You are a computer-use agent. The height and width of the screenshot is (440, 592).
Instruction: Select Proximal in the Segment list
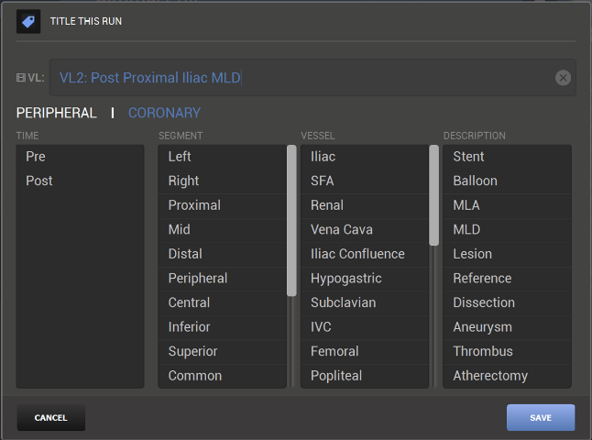222,205
